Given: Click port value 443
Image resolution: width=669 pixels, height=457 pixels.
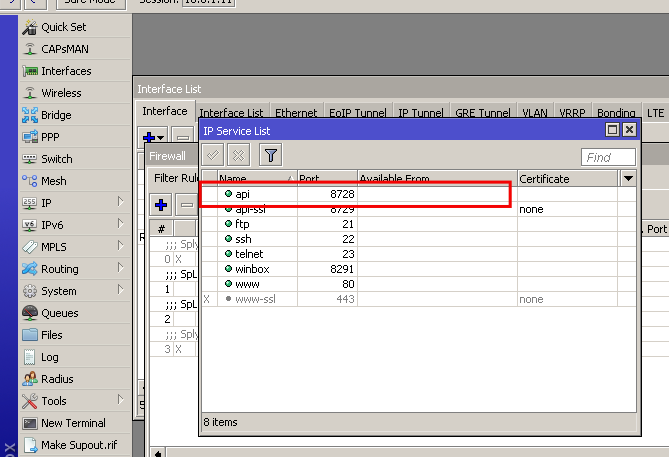Looking at the screenshot, I should 345,299.
